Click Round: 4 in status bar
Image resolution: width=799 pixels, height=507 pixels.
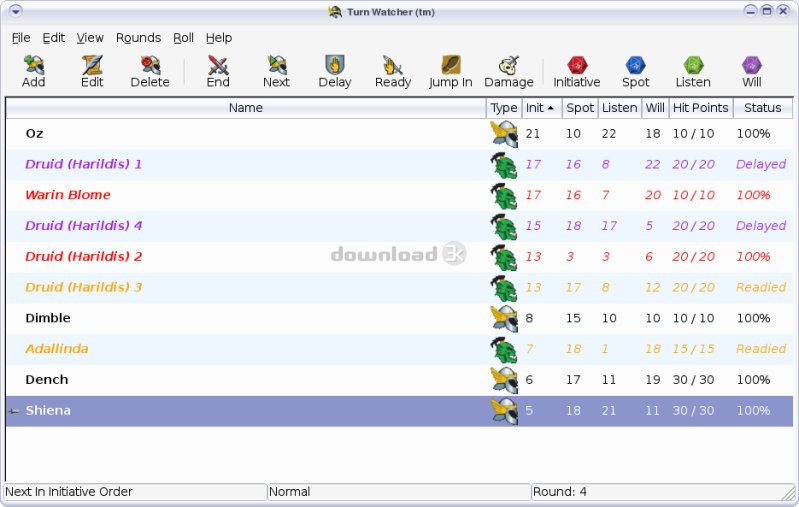coord(560,492)
